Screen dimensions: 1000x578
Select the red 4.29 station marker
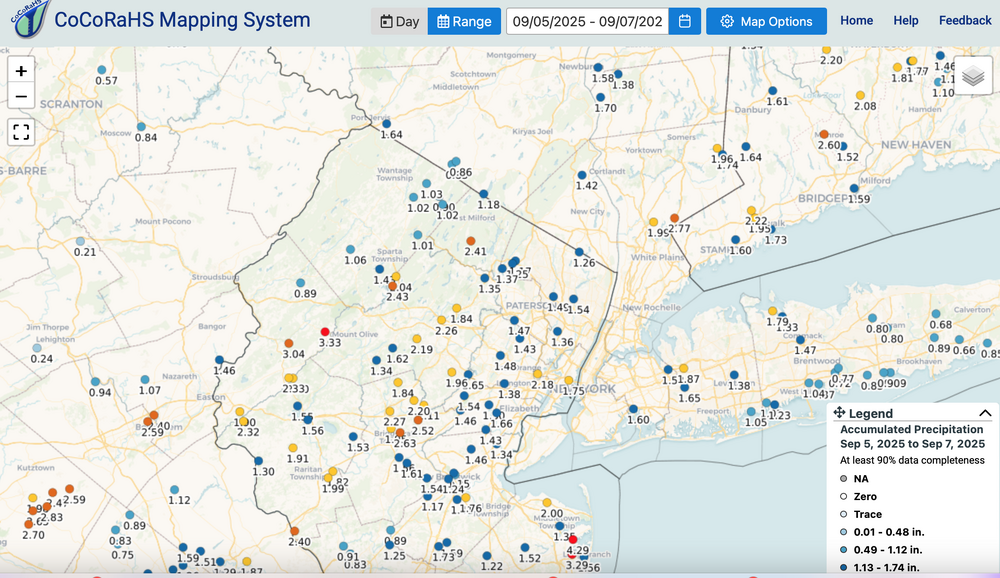pos(573,540)
